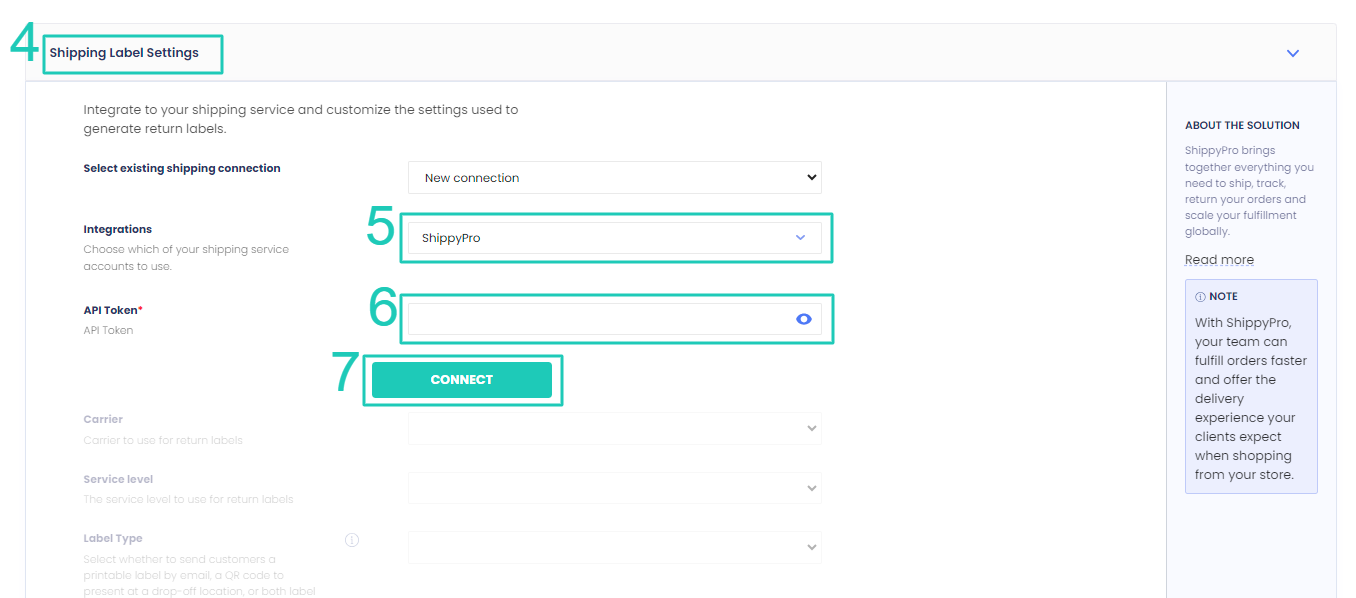Open the Carrier dropdown

[615, 428]
